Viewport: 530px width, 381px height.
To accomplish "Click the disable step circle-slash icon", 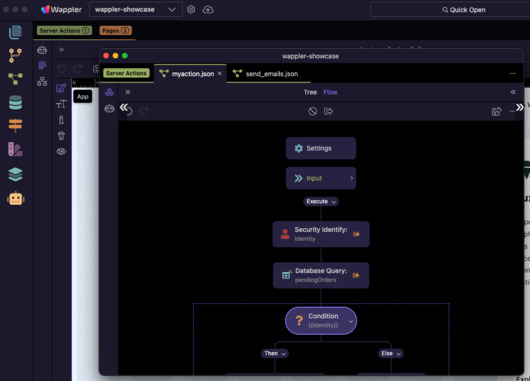I will pyautogui.click(x=313, y=111).
